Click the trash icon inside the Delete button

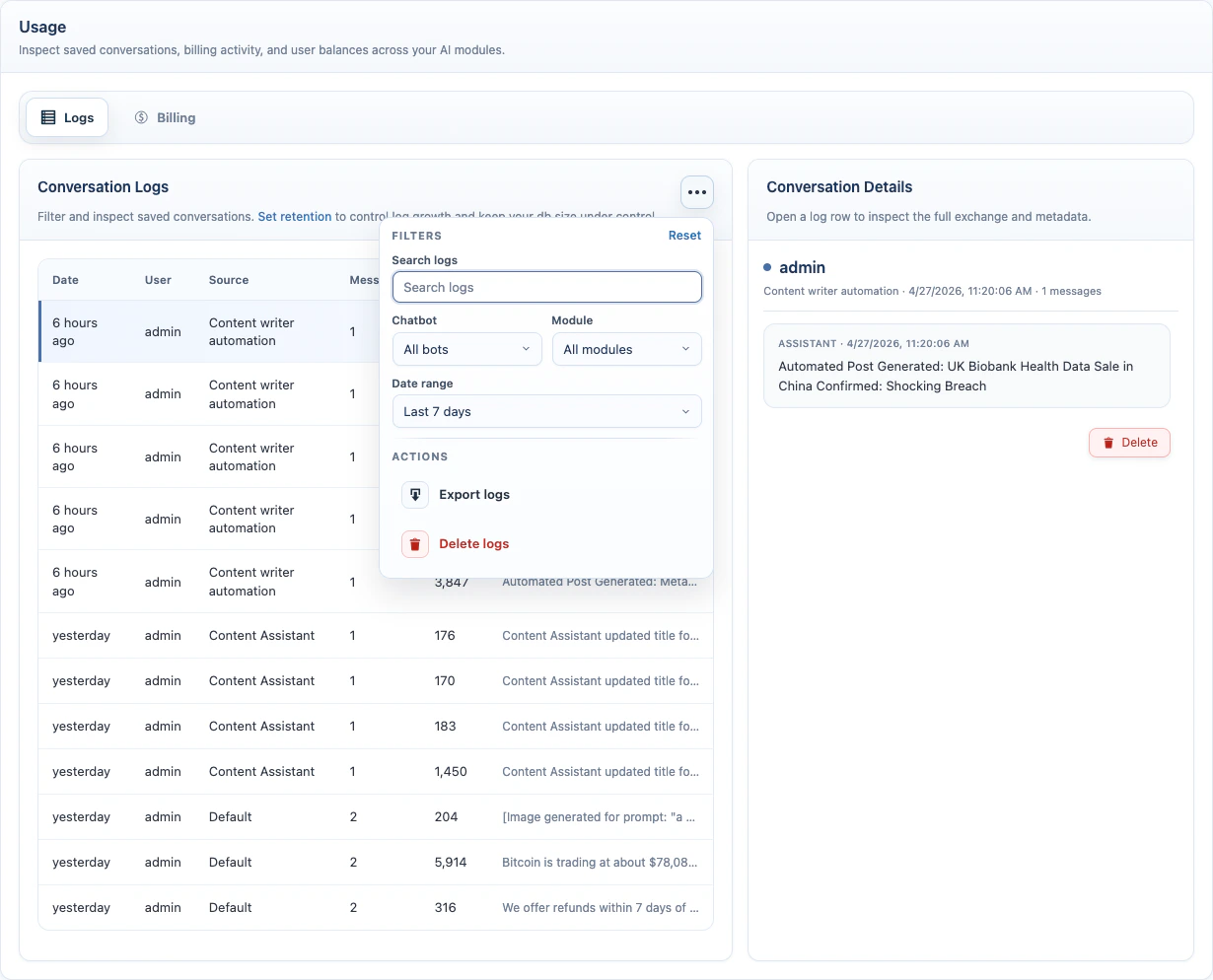1108,443
